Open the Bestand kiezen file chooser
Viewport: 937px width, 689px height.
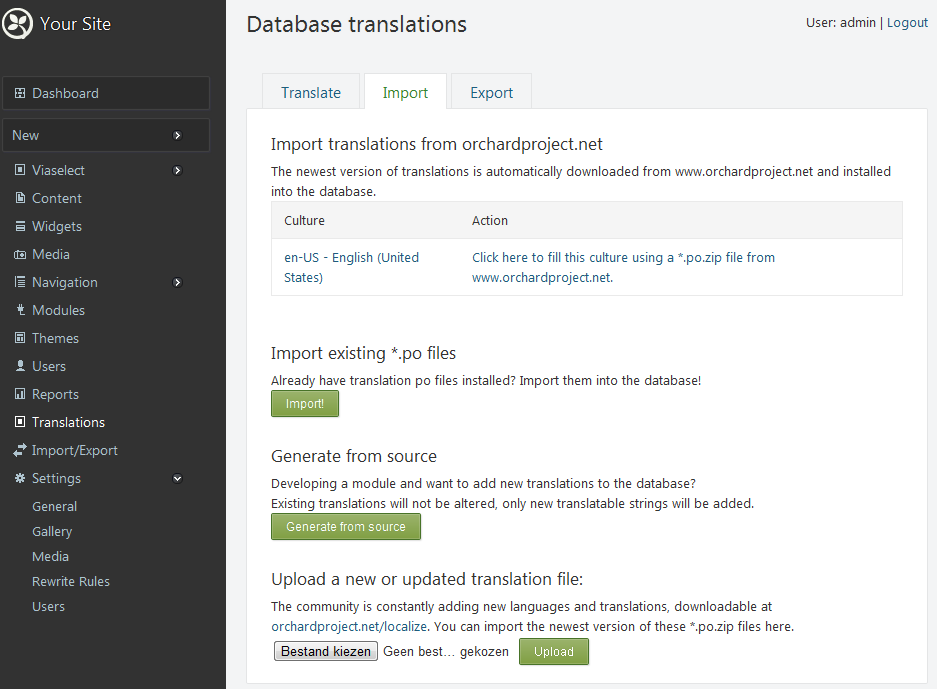point(326,652)
